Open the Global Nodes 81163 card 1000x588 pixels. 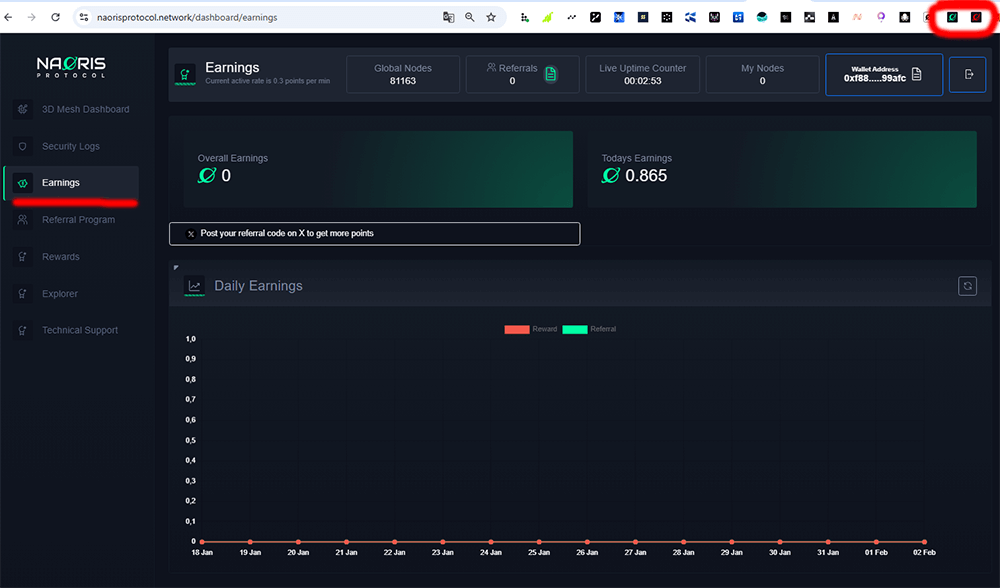(x=403, y=75)
